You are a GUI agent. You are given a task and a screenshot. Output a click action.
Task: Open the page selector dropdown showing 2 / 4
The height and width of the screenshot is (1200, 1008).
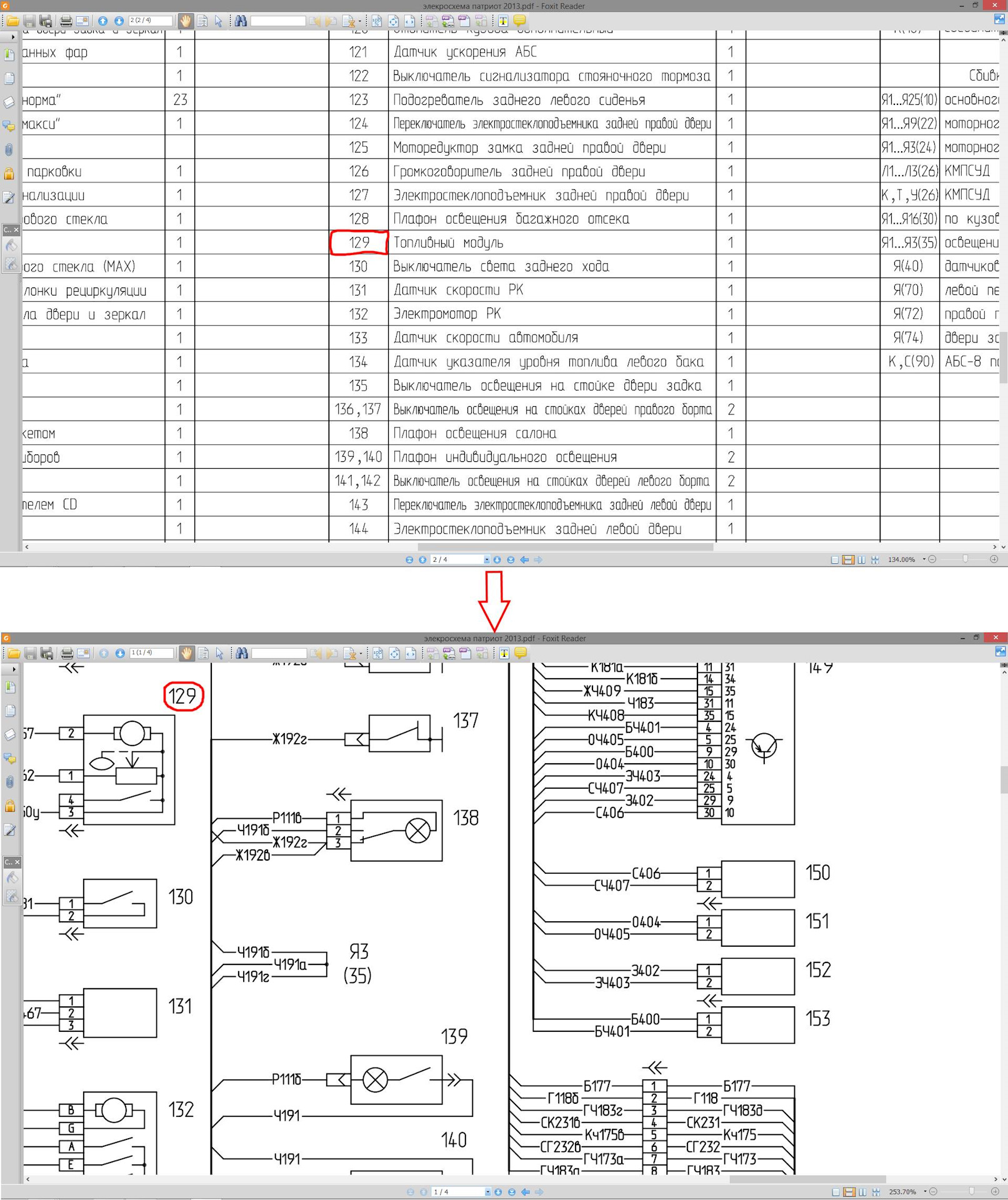point(487,560)
